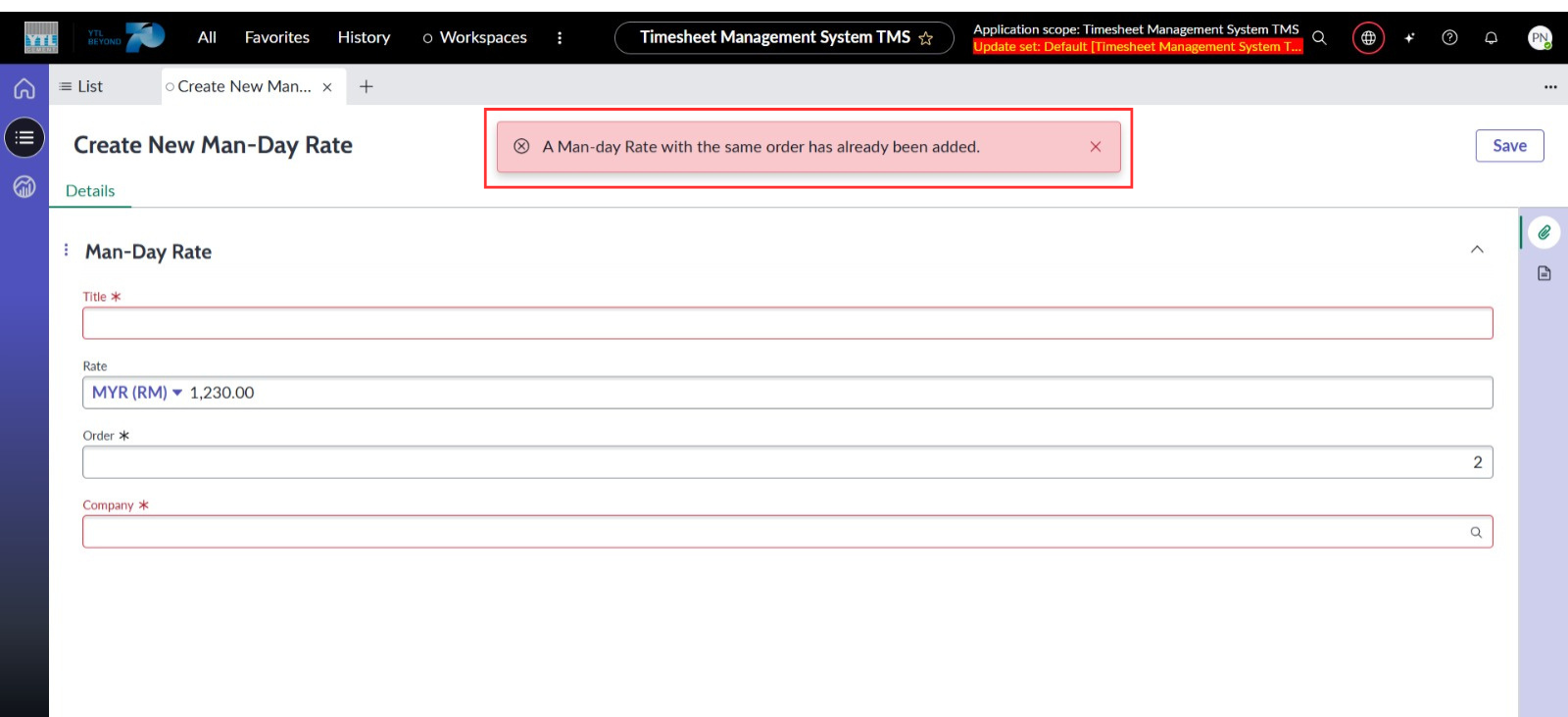Open the Company field lookup search
Viewport: 1568px width, 717px height.
click(x=1475, y=532)
